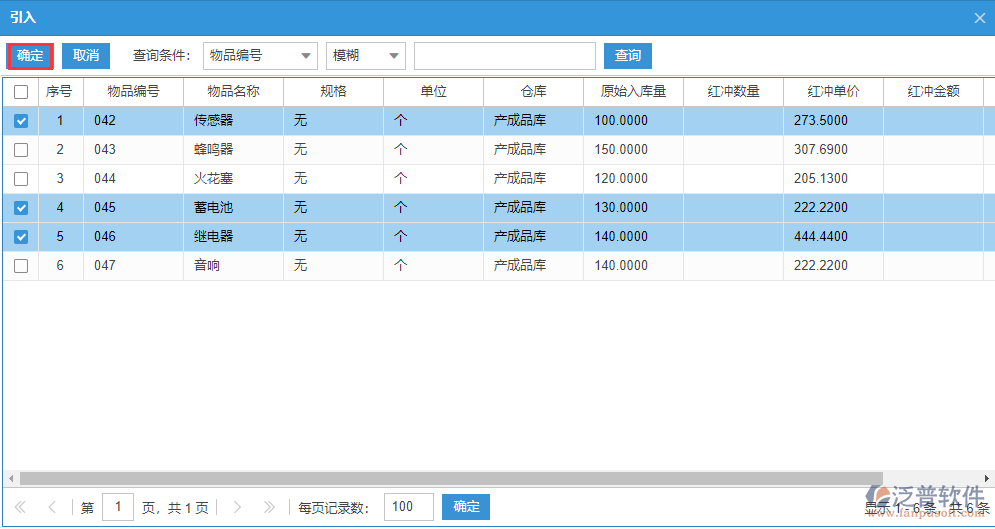Click the 红冲单价 column header
Viewport: 995px width, 529px height.
coord(833,92)
